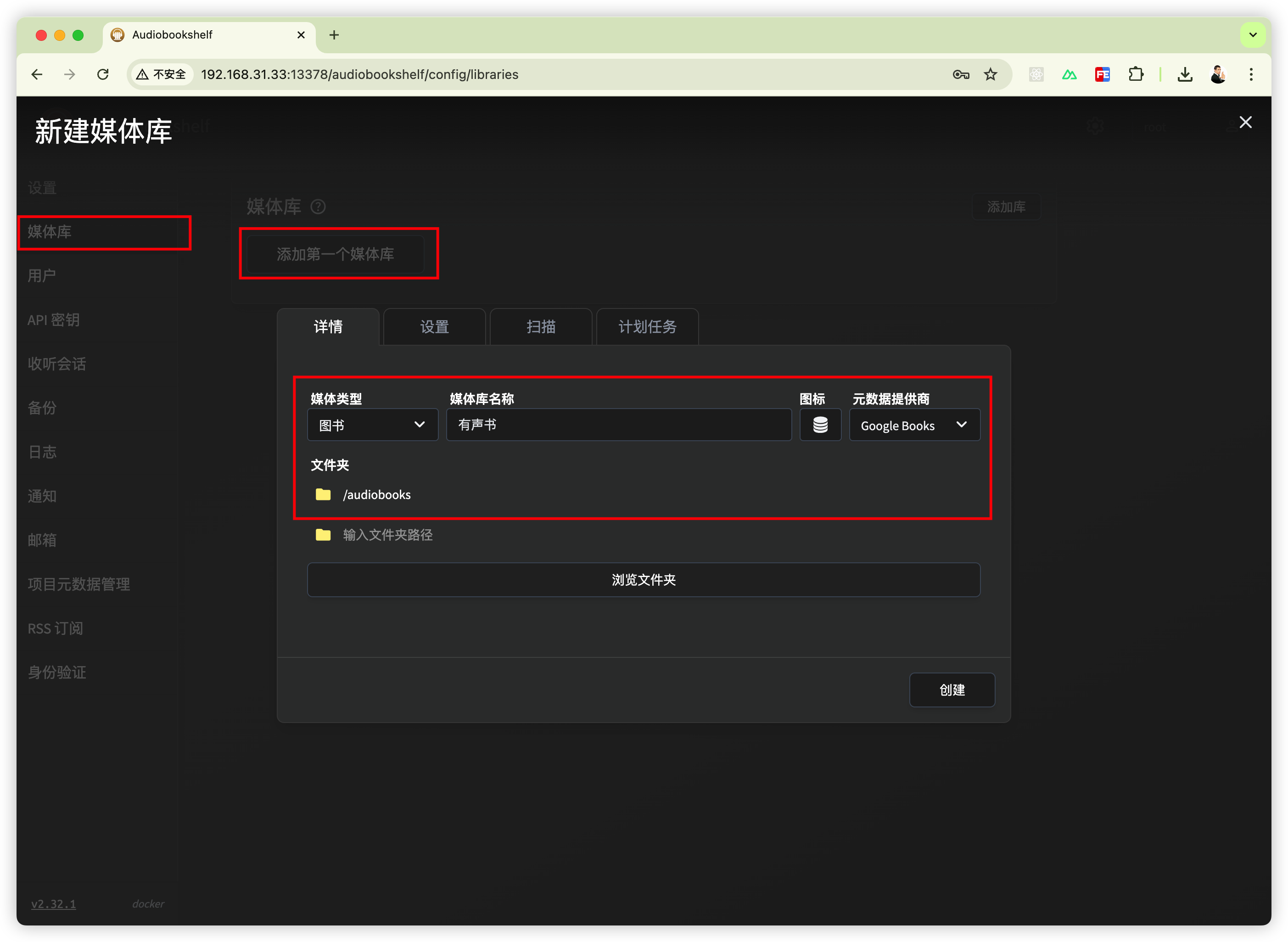Click the 创建 button
This screenshot has width=1288, height=942.
952,690
